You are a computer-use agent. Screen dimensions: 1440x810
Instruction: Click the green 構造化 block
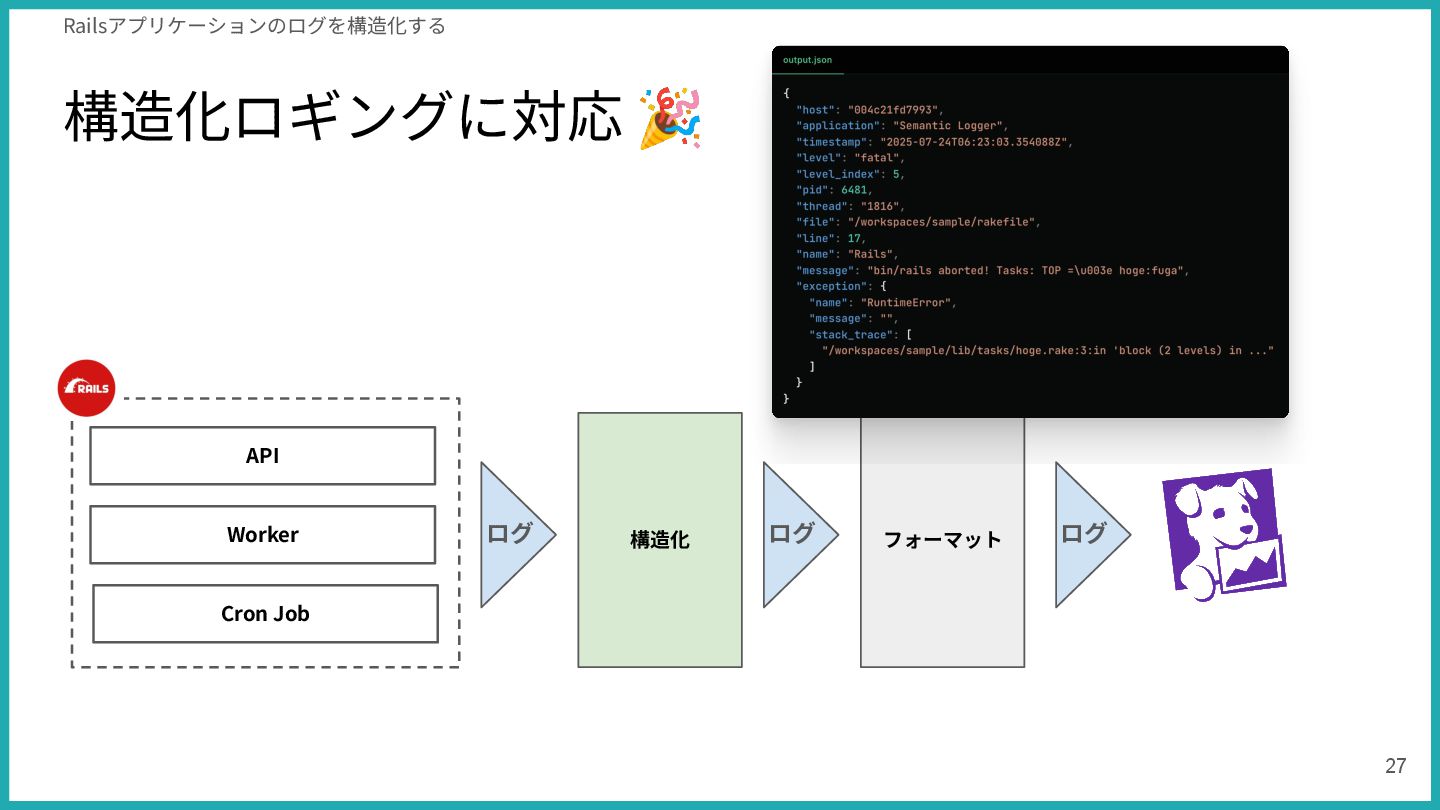[x=660, y=540]
